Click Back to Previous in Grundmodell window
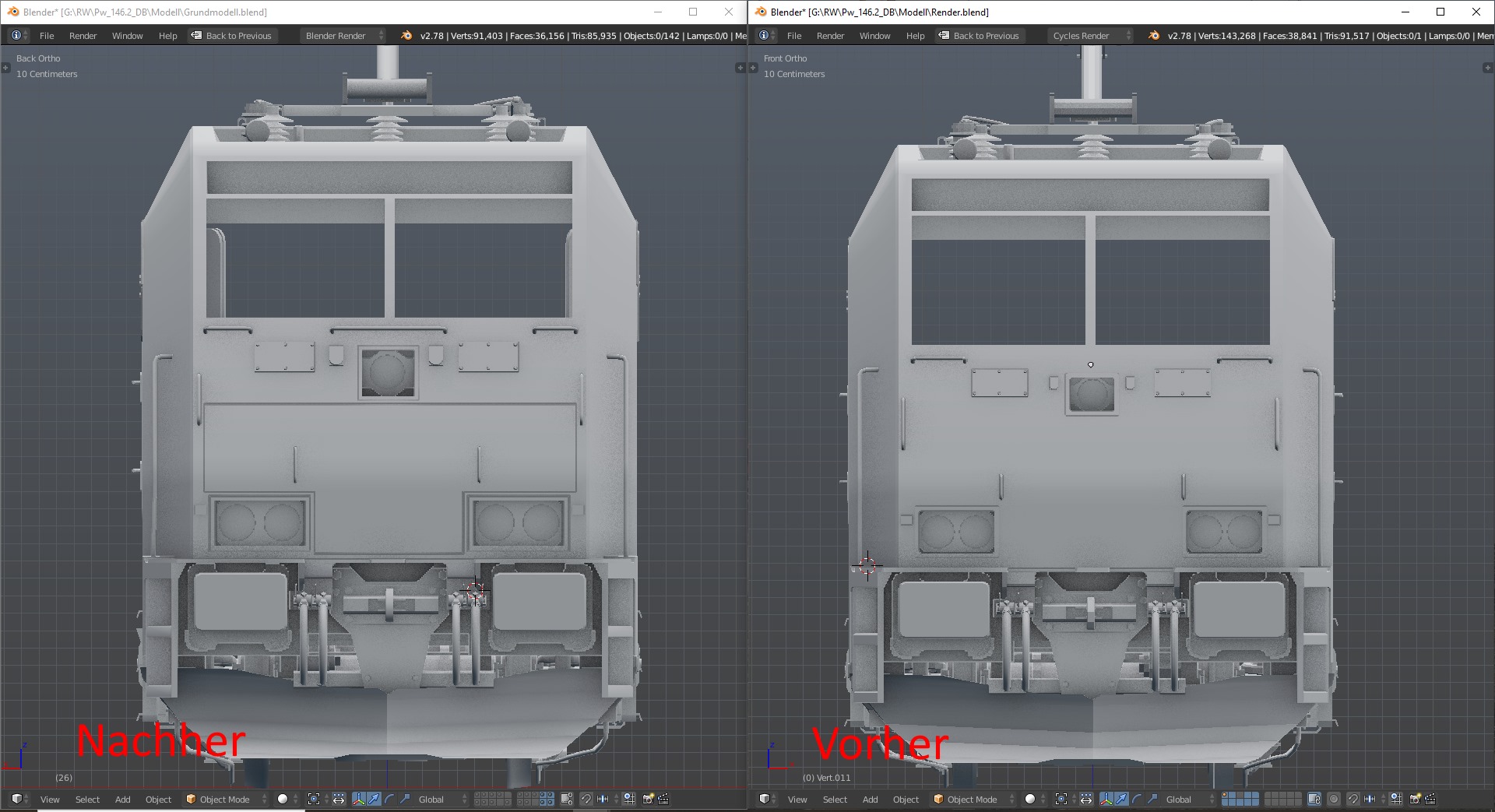The width and height of the screenshot is (1495, 812). click(x=232, y=36)
